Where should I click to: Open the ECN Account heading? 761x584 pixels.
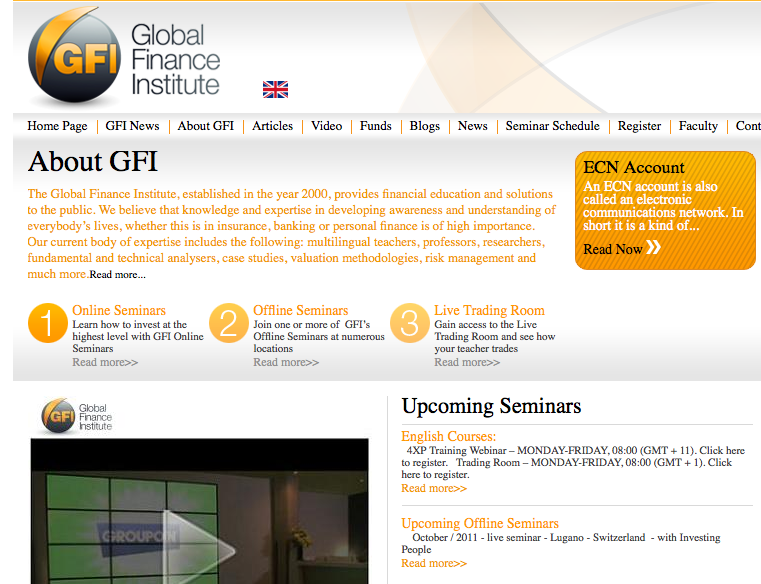(x=634, y=167)
